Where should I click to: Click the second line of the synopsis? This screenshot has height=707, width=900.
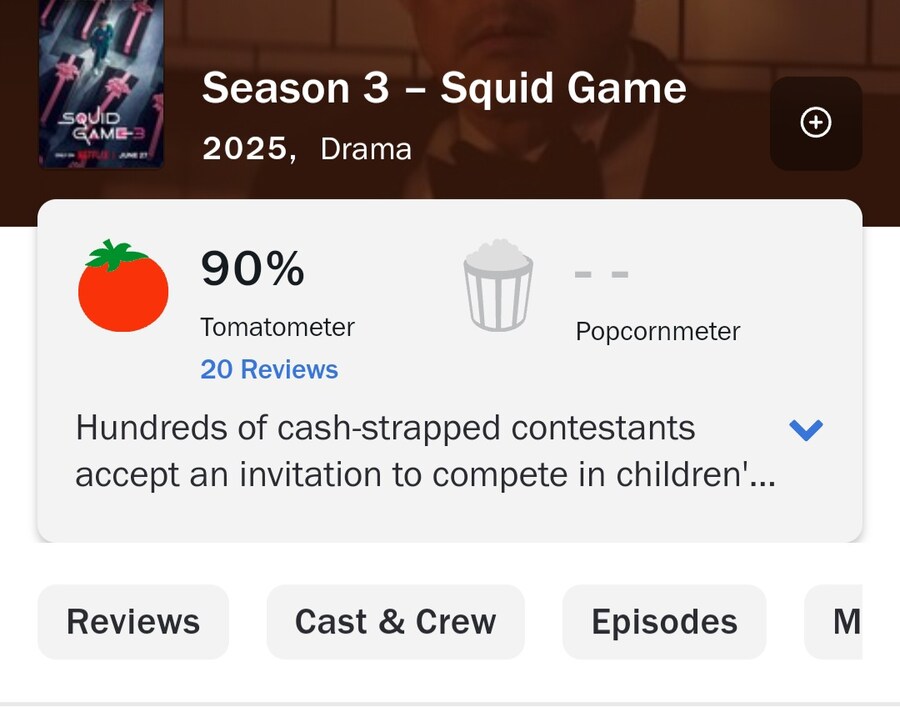tap(425, 475)
